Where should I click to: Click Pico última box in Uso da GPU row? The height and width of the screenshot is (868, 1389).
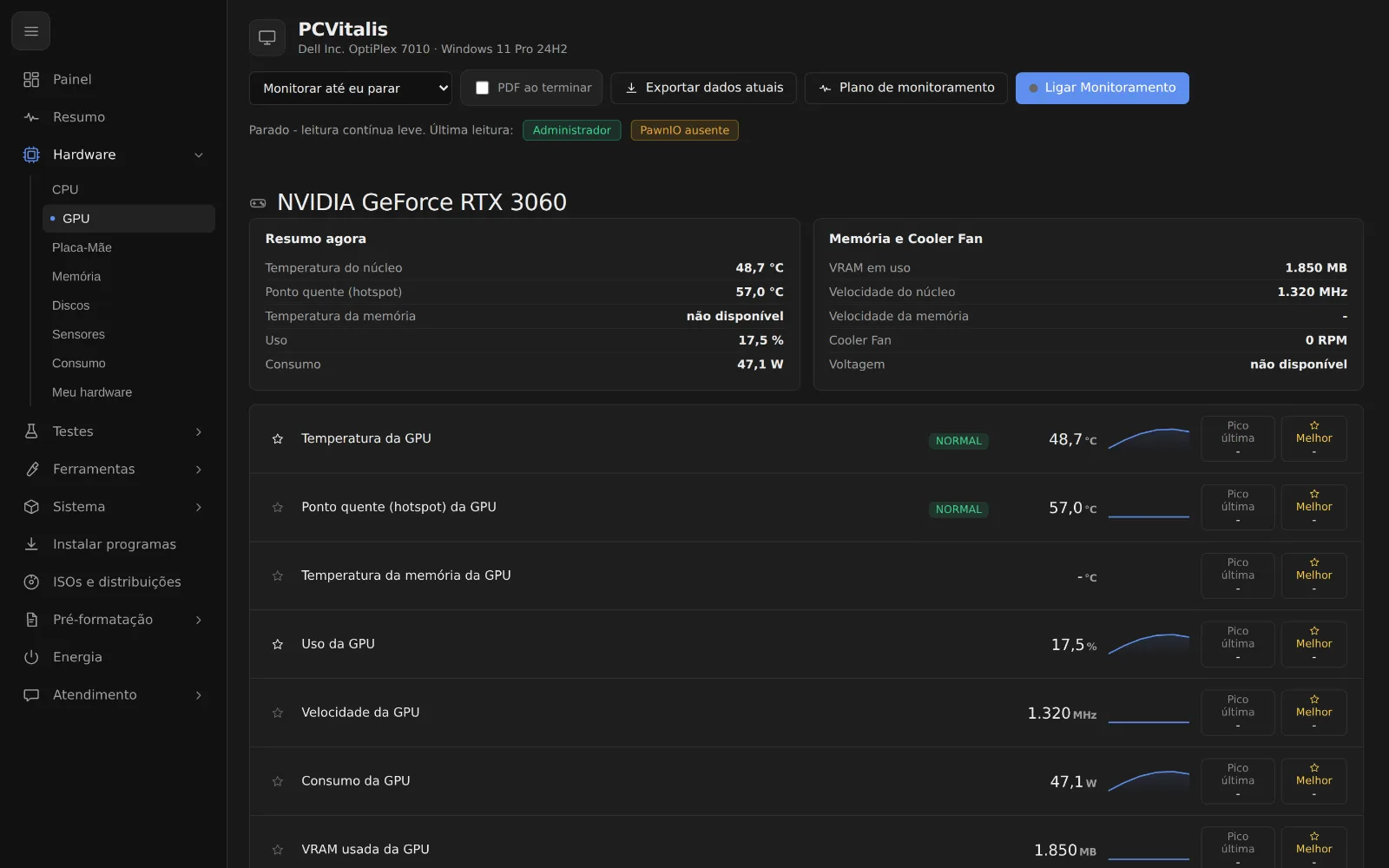pos(1238,644)
